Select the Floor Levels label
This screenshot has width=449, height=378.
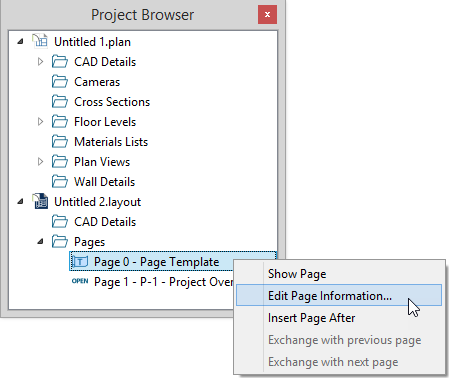click(105, 122)
